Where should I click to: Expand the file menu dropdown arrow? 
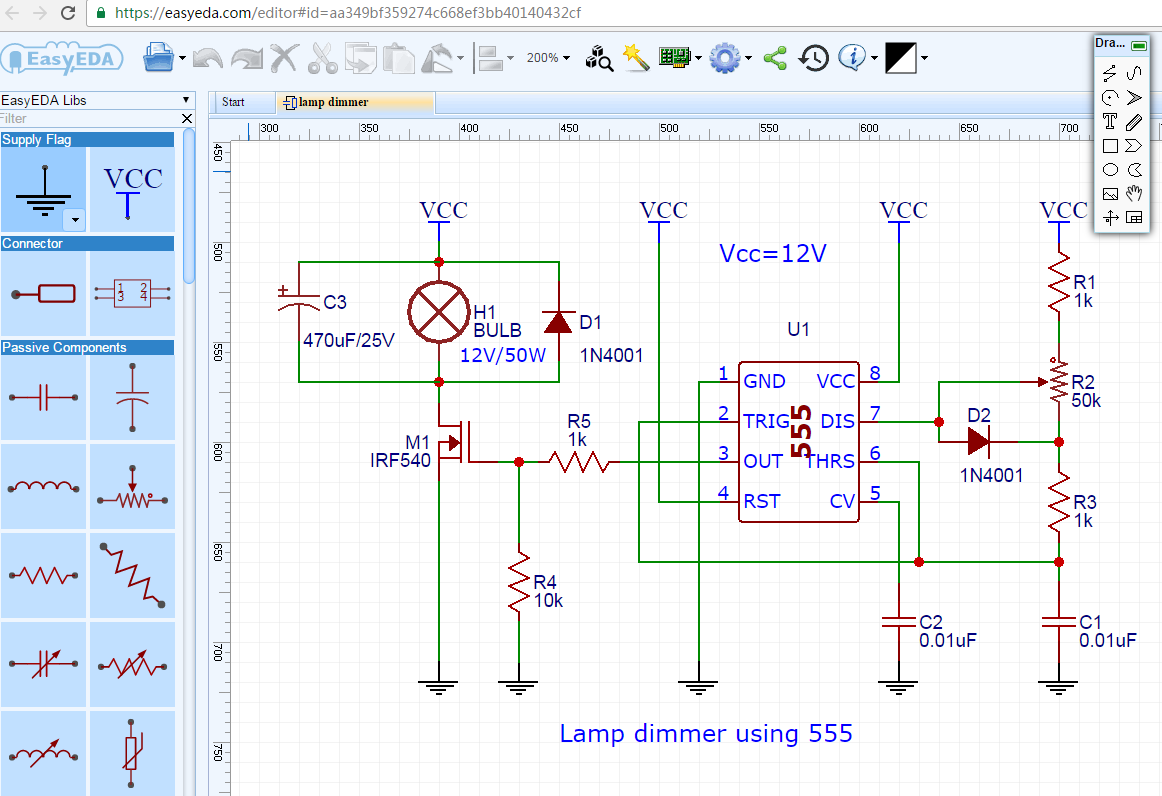tap(182, 58)
